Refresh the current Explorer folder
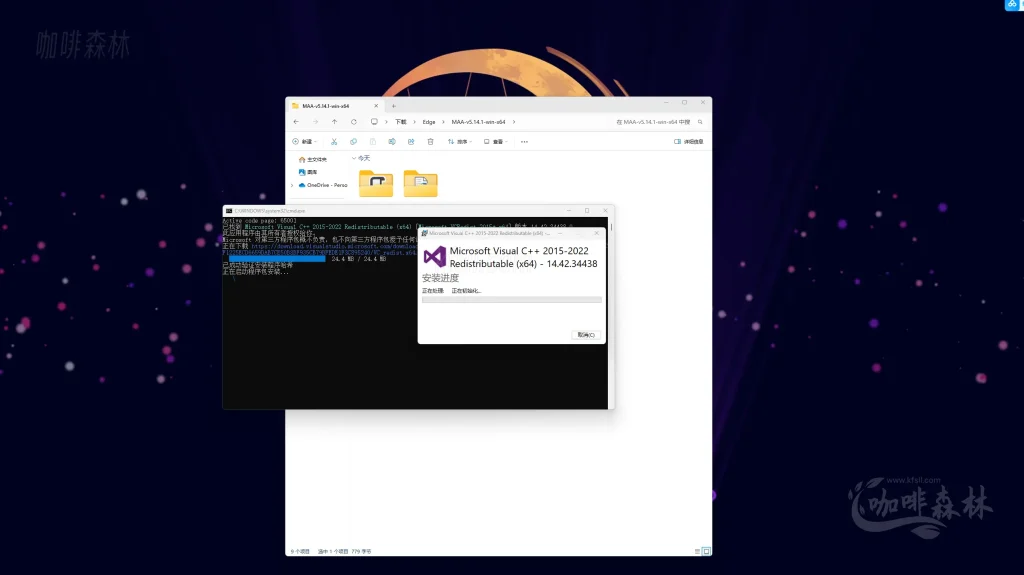Screen dimensions: 1024x575 pos(353,122)
